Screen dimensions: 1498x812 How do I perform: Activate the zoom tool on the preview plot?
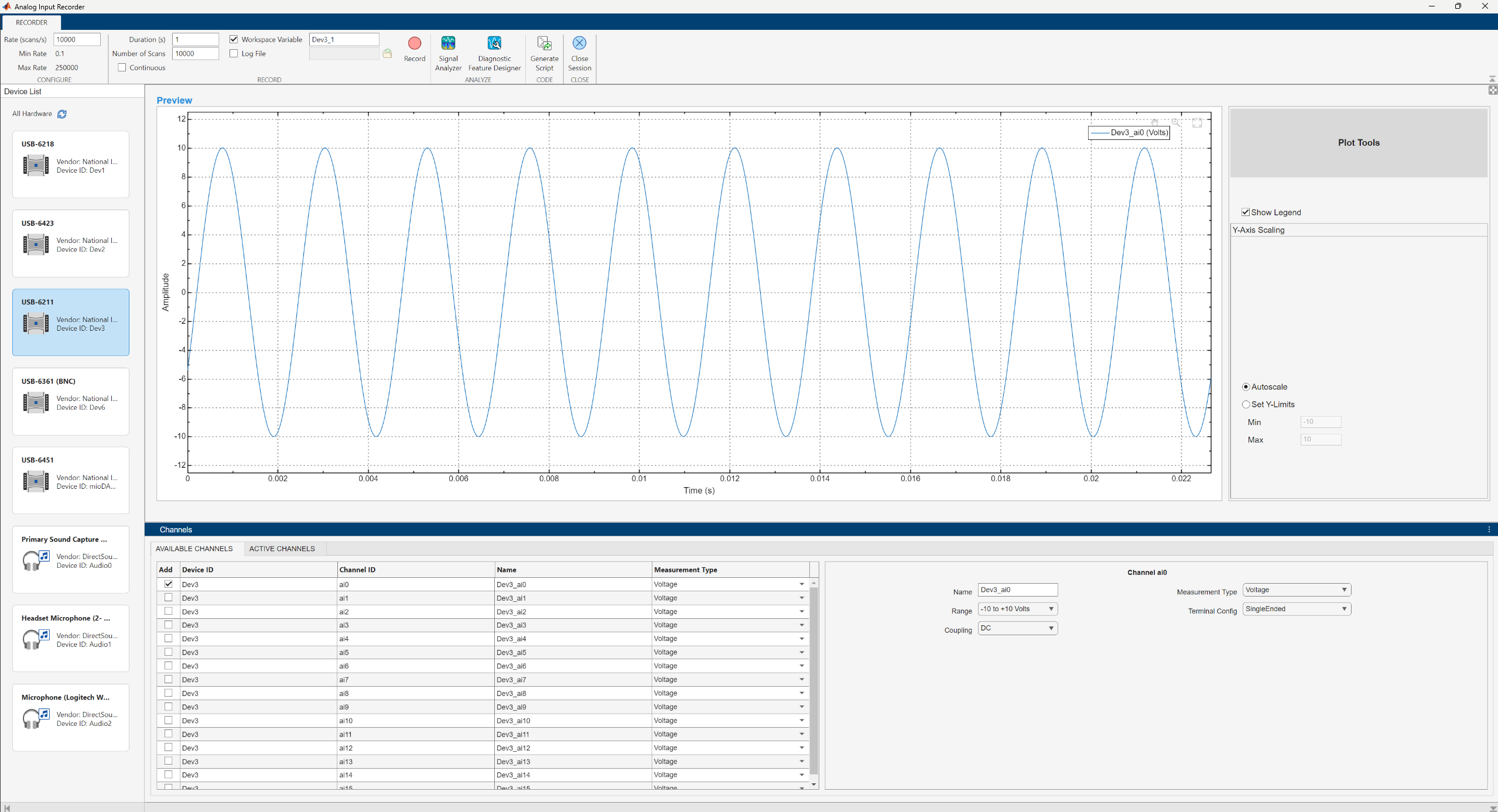point(1176,122)
